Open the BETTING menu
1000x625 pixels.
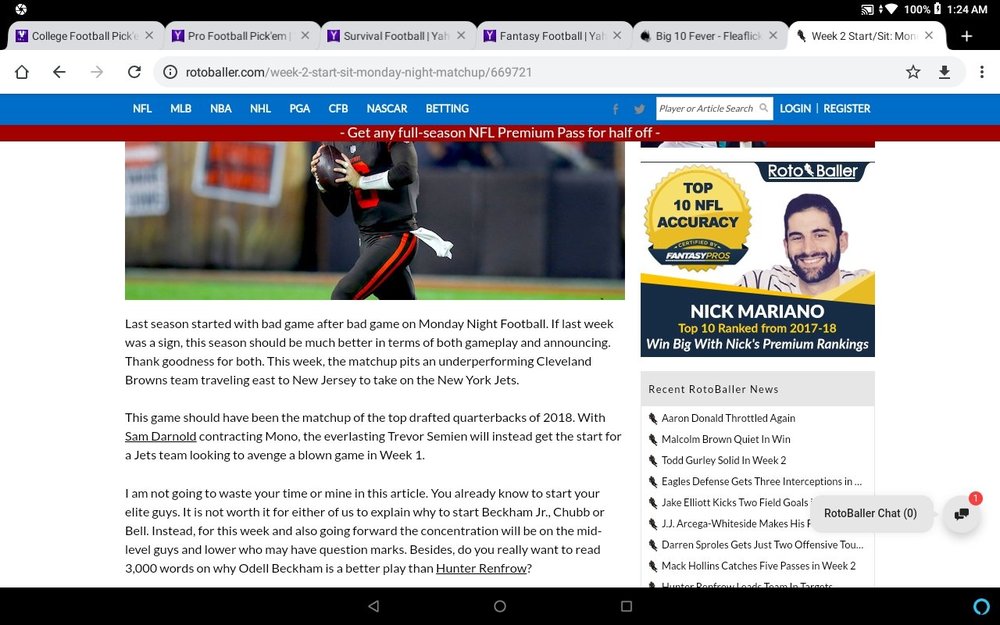pos(447,108)
